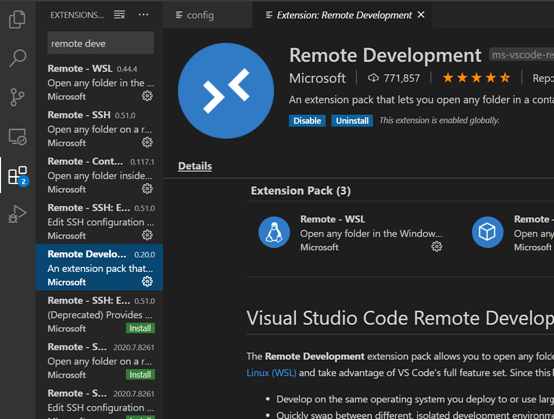The height and width of the screenshot is (419, 554).
Task: Open manage gear for Remote - SSH 0.51.0
Action: point(147,142)
